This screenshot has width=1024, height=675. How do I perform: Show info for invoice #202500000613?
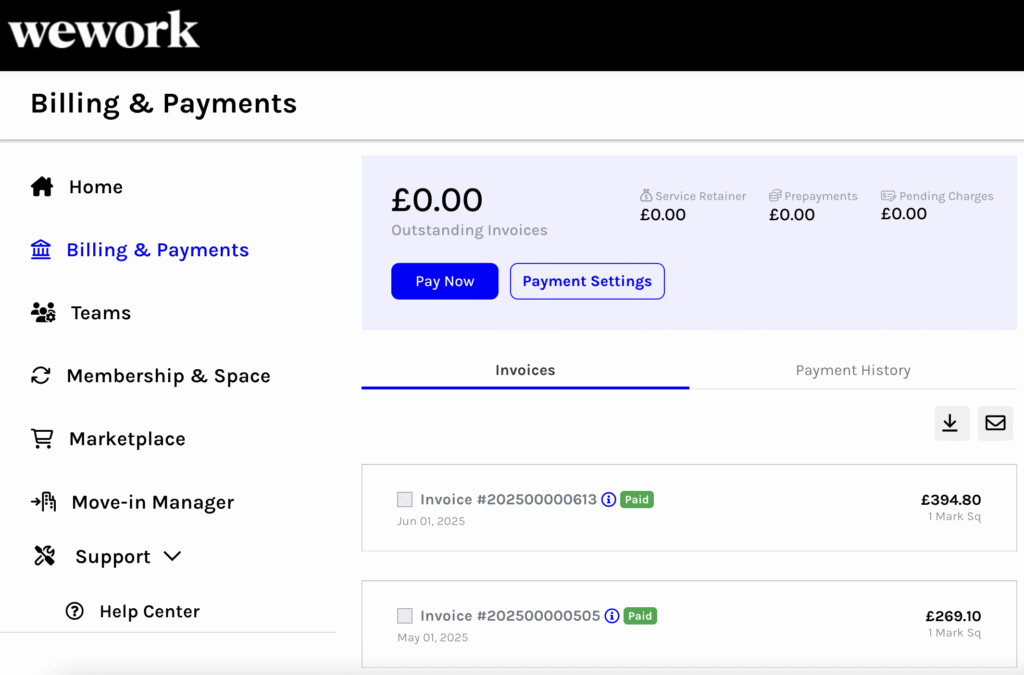click(608, 499)
